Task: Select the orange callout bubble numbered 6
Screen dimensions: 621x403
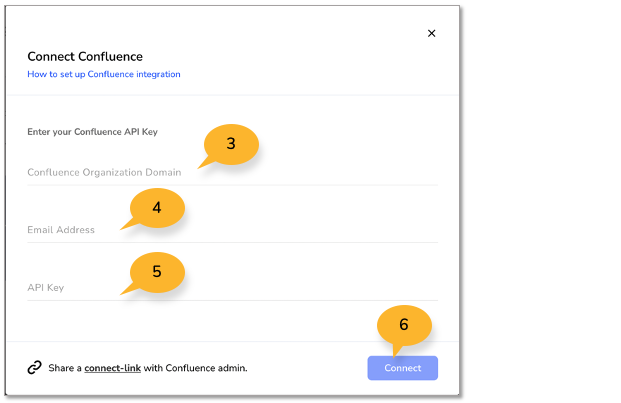Action: click(404, 326)
